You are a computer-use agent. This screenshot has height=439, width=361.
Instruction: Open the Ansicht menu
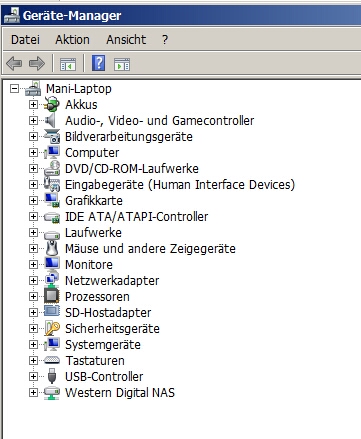(x=126, y=40)
